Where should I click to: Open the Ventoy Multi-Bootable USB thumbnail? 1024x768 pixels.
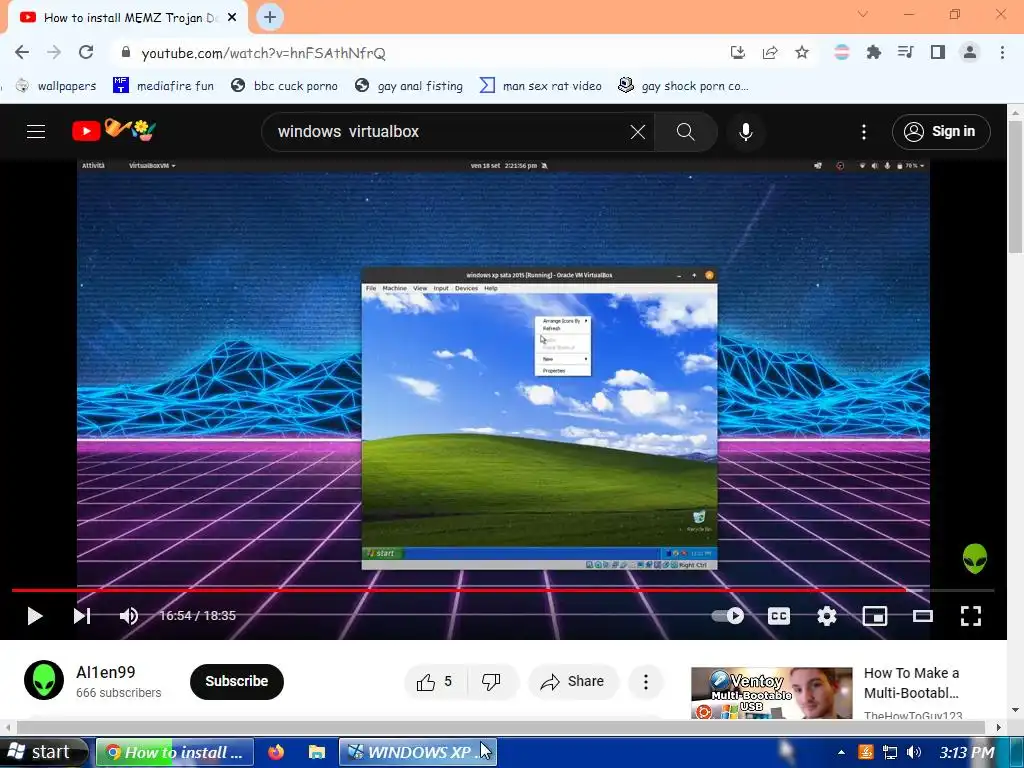pos(771,693)
